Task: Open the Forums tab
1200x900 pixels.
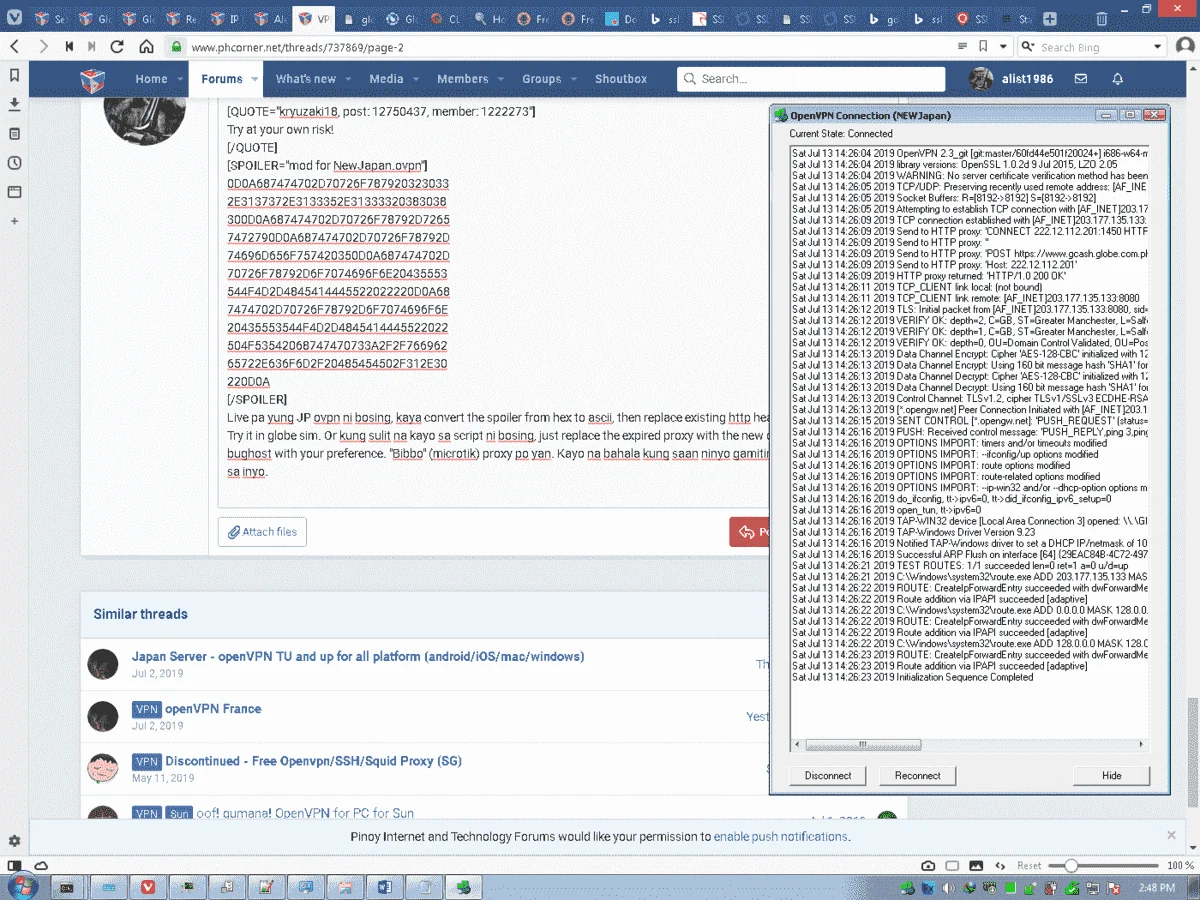Action: coord(222,79)
